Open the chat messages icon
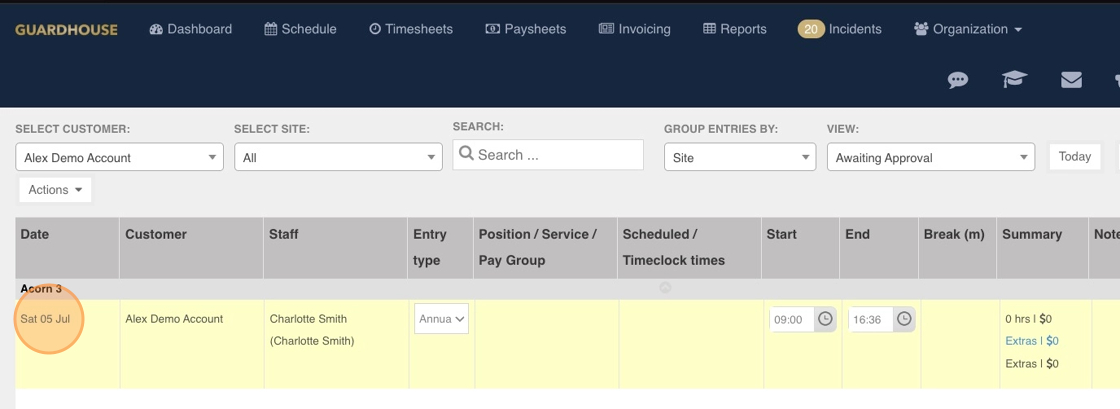This screenshot has height=409, width=1120. tap(958, 80)
